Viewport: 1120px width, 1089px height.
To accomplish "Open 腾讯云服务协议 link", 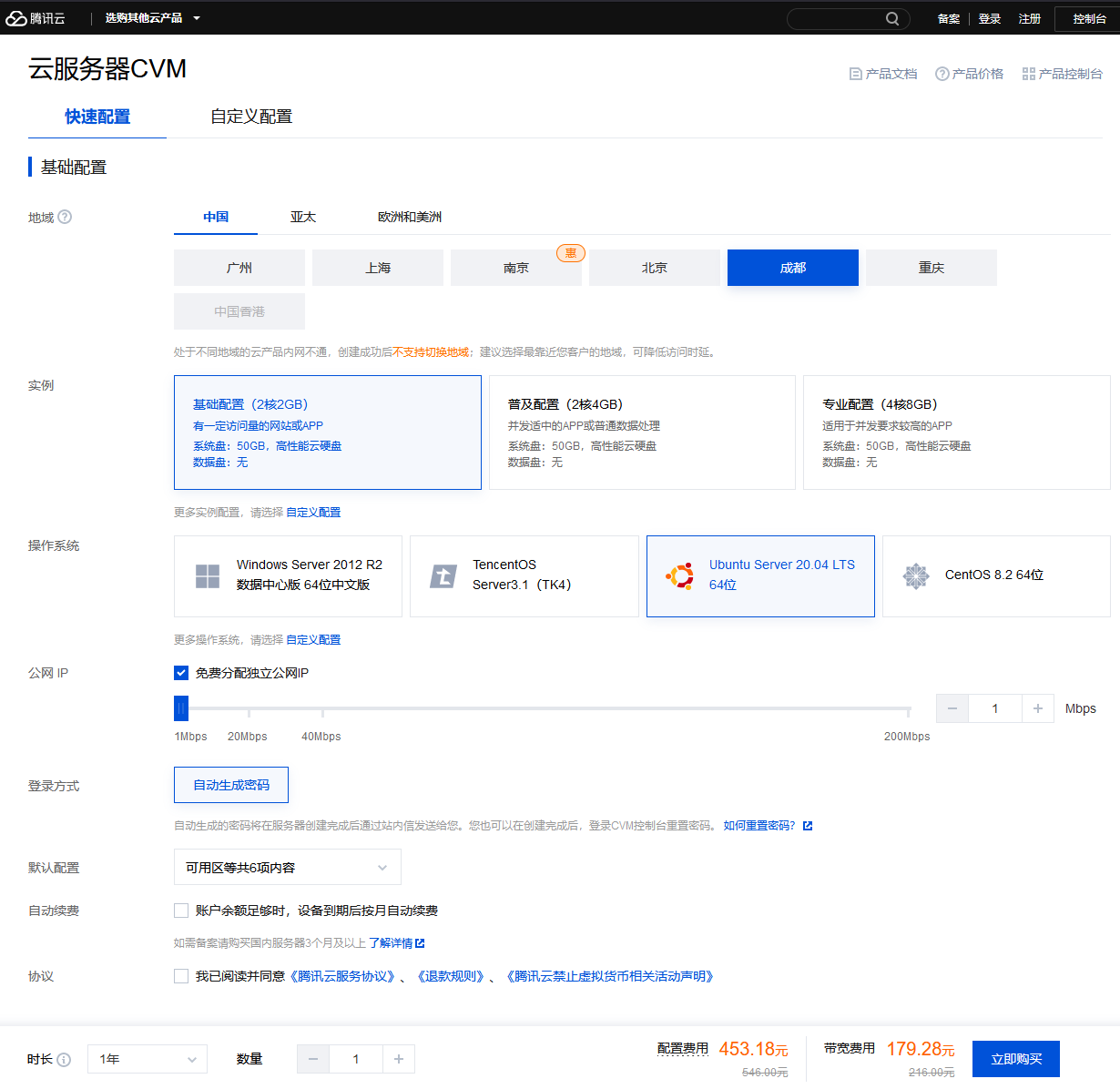I will click(342, 976).
